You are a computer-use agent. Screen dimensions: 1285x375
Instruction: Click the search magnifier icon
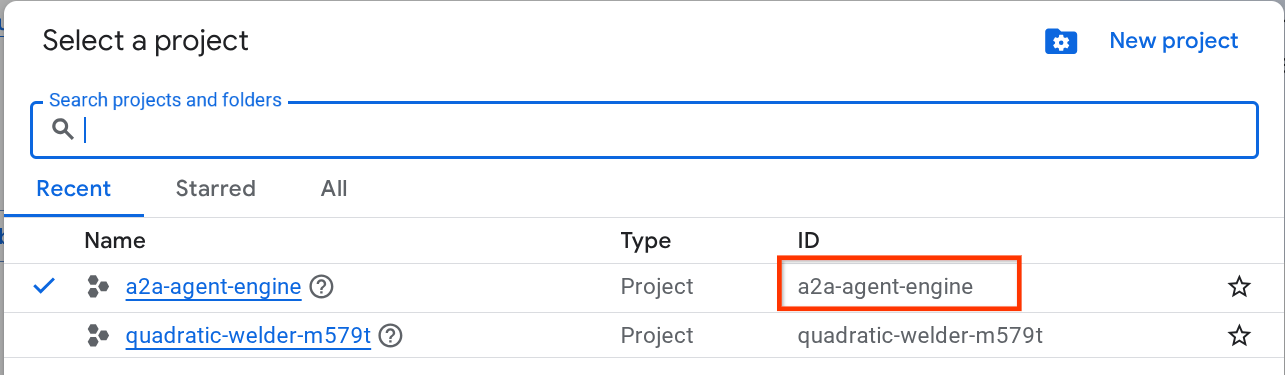pyautogui.click(x=63, y=129)
